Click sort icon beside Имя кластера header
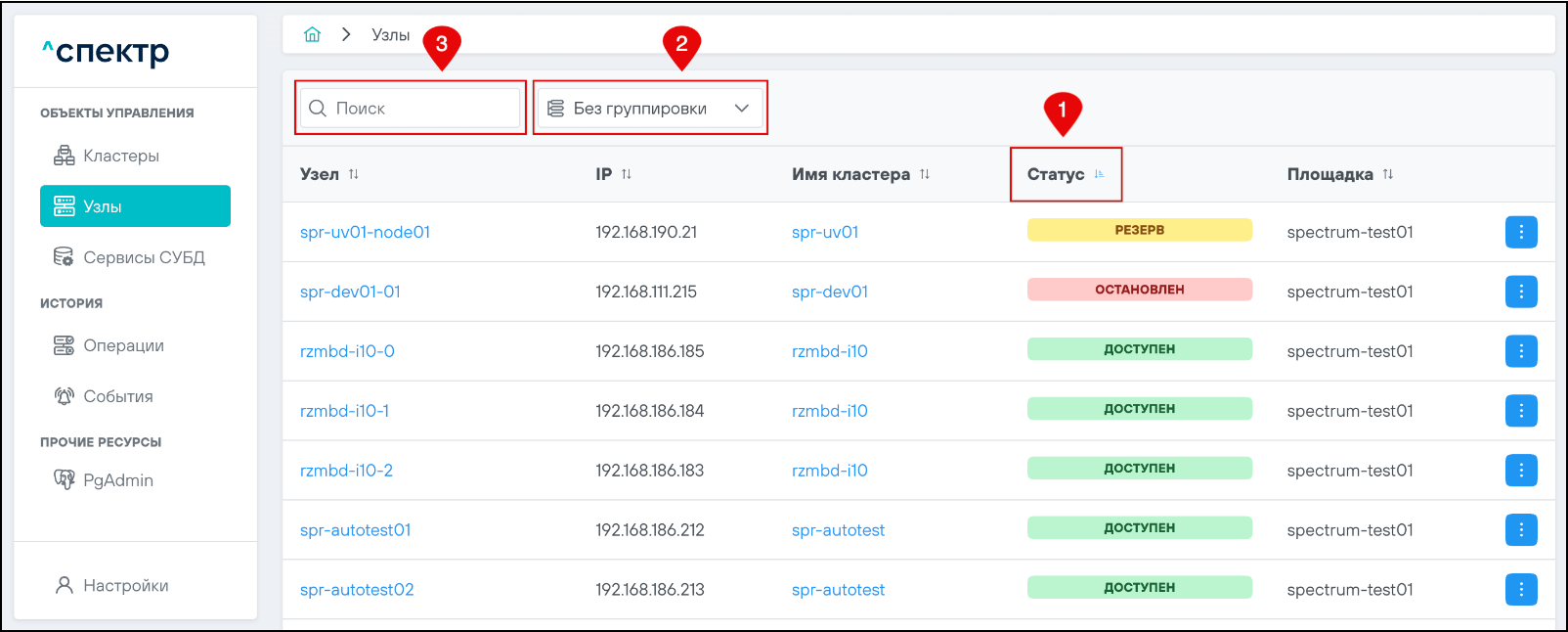 925,174
